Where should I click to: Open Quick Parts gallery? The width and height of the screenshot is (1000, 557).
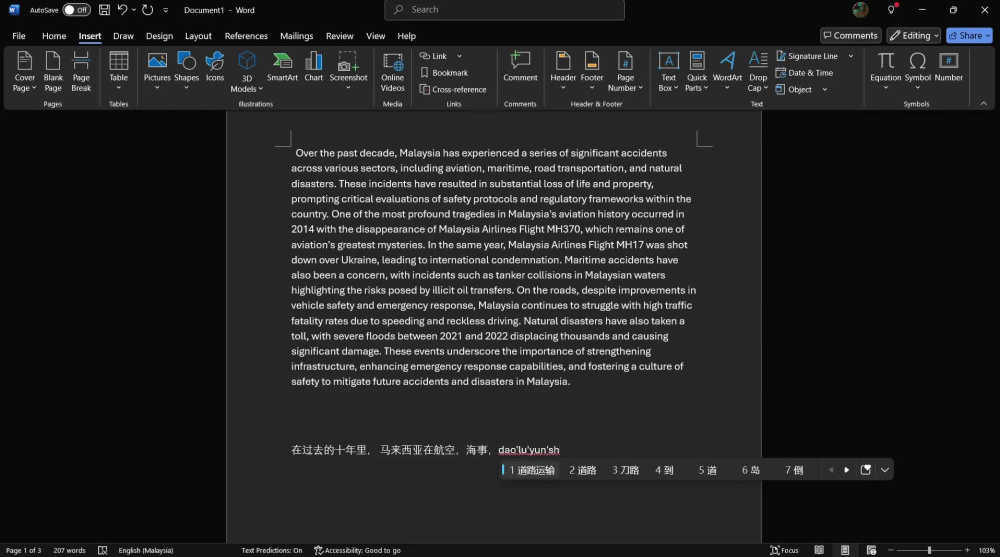tap(696, 71)
